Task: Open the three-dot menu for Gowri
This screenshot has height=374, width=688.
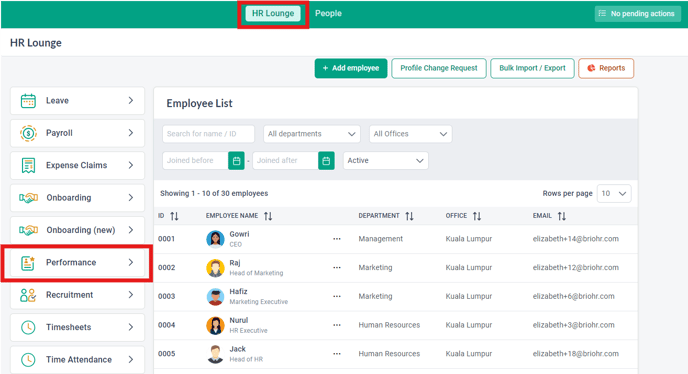Action: tap(337, 239)
